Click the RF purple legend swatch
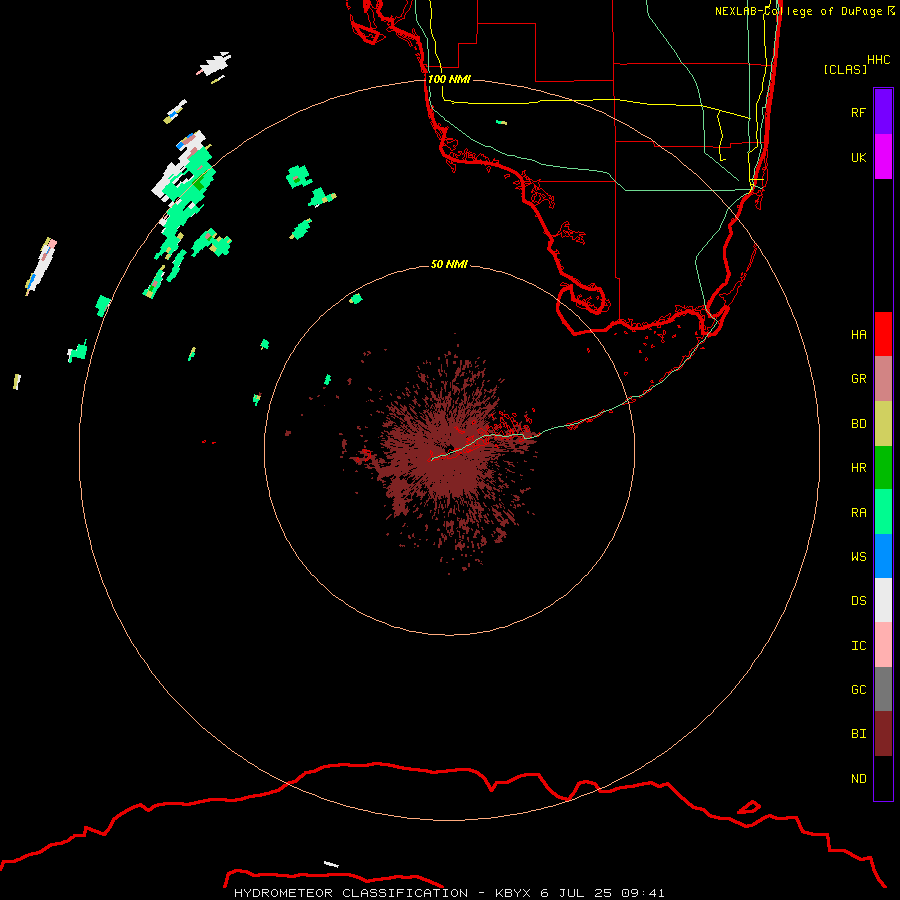 tap(883, 112)
